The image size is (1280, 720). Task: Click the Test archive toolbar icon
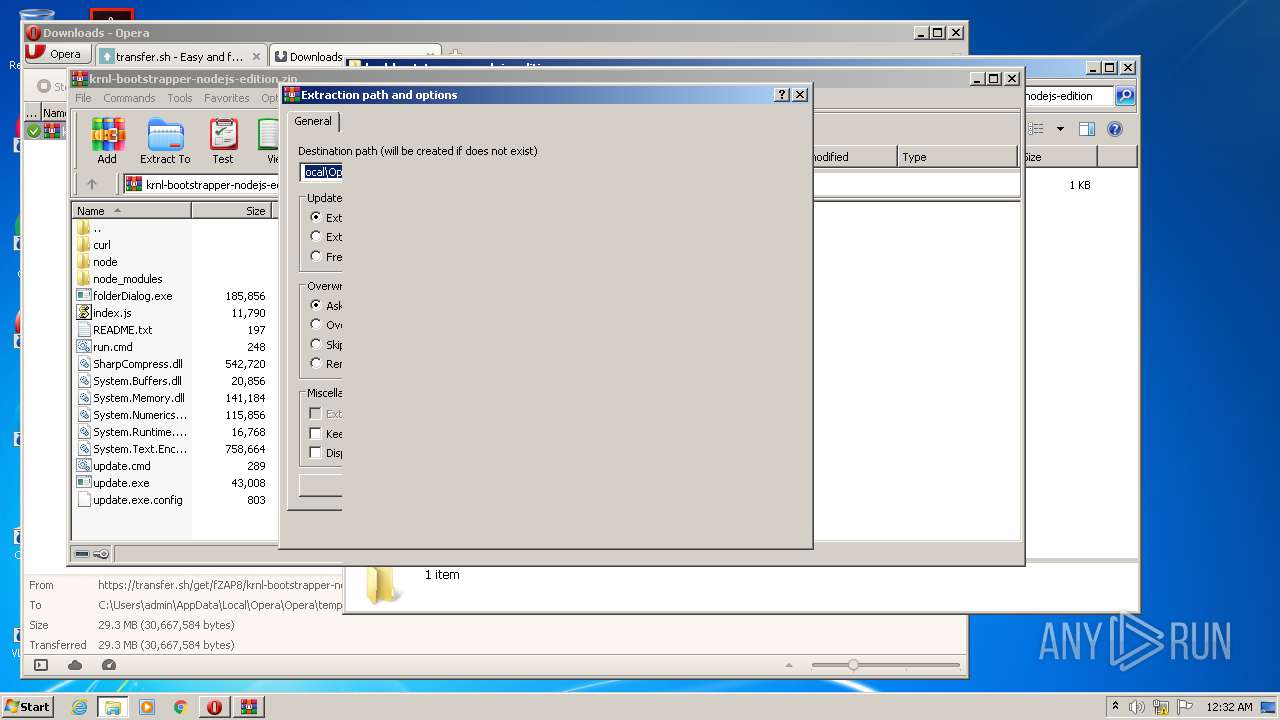tap(223, 141)
